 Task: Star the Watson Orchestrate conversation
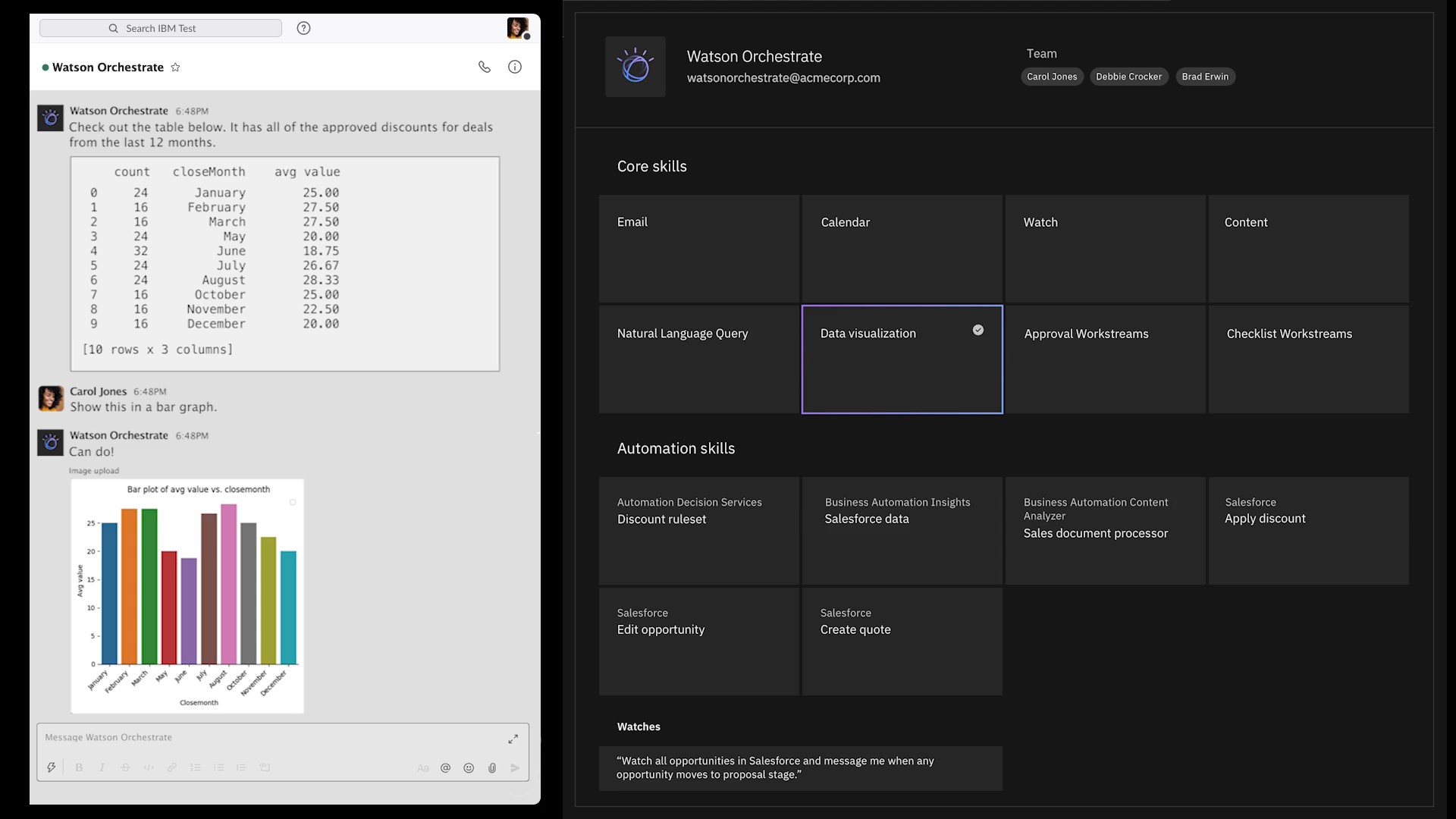point(175,67)
